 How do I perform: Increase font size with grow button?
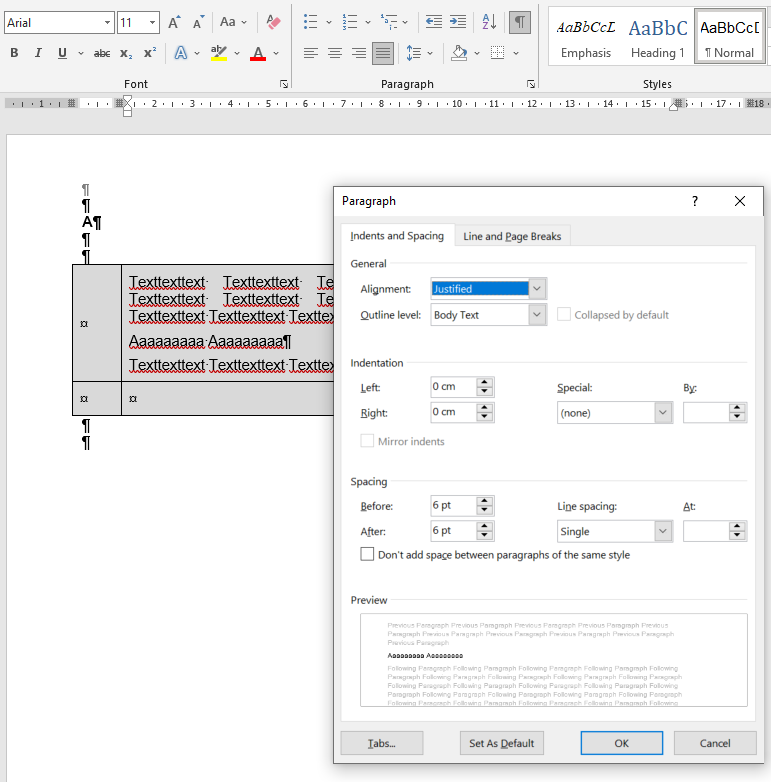click(x=174, y=22)
